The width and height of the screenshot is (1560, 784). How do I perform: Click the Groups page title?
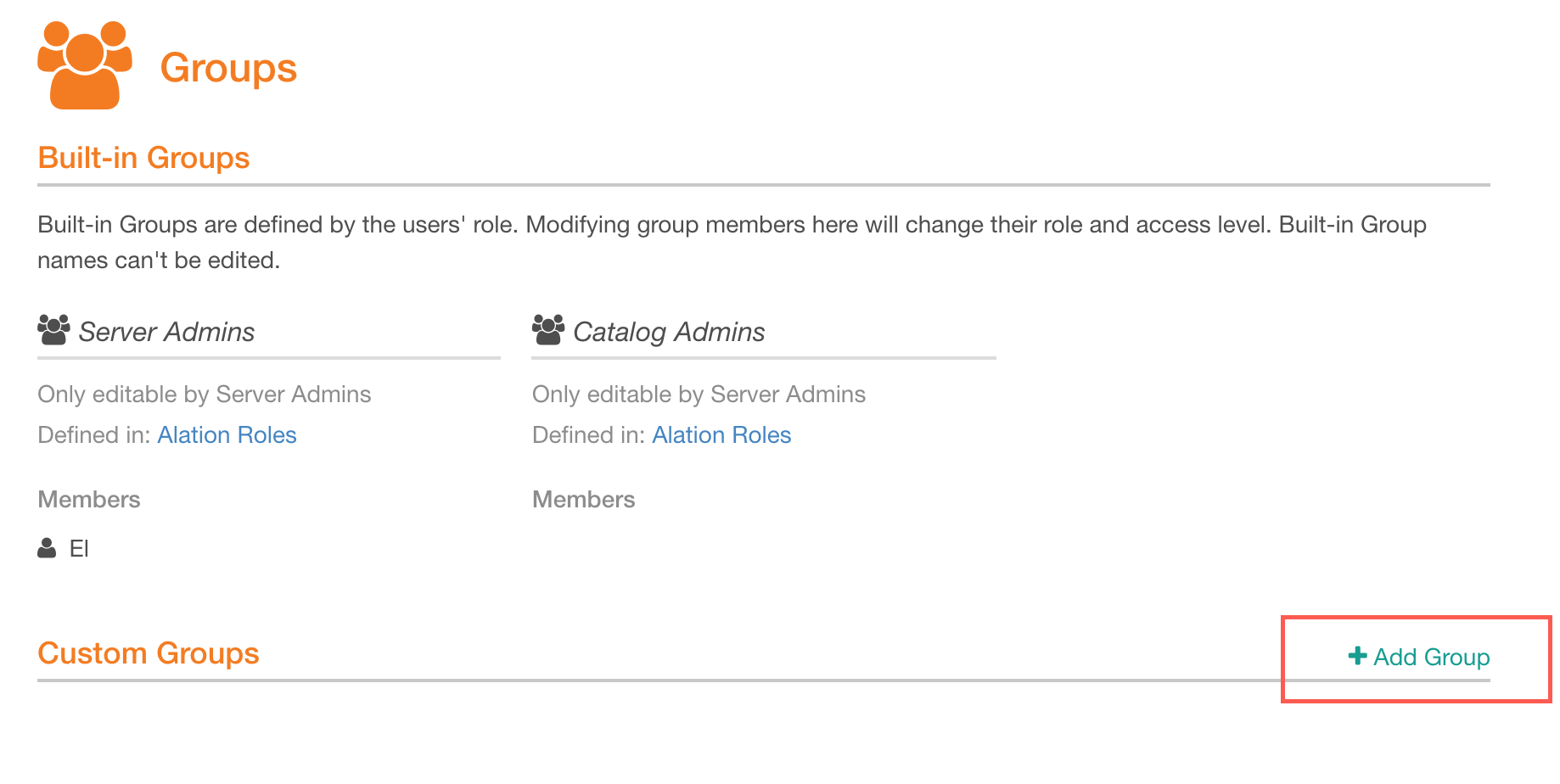point(228,68)
